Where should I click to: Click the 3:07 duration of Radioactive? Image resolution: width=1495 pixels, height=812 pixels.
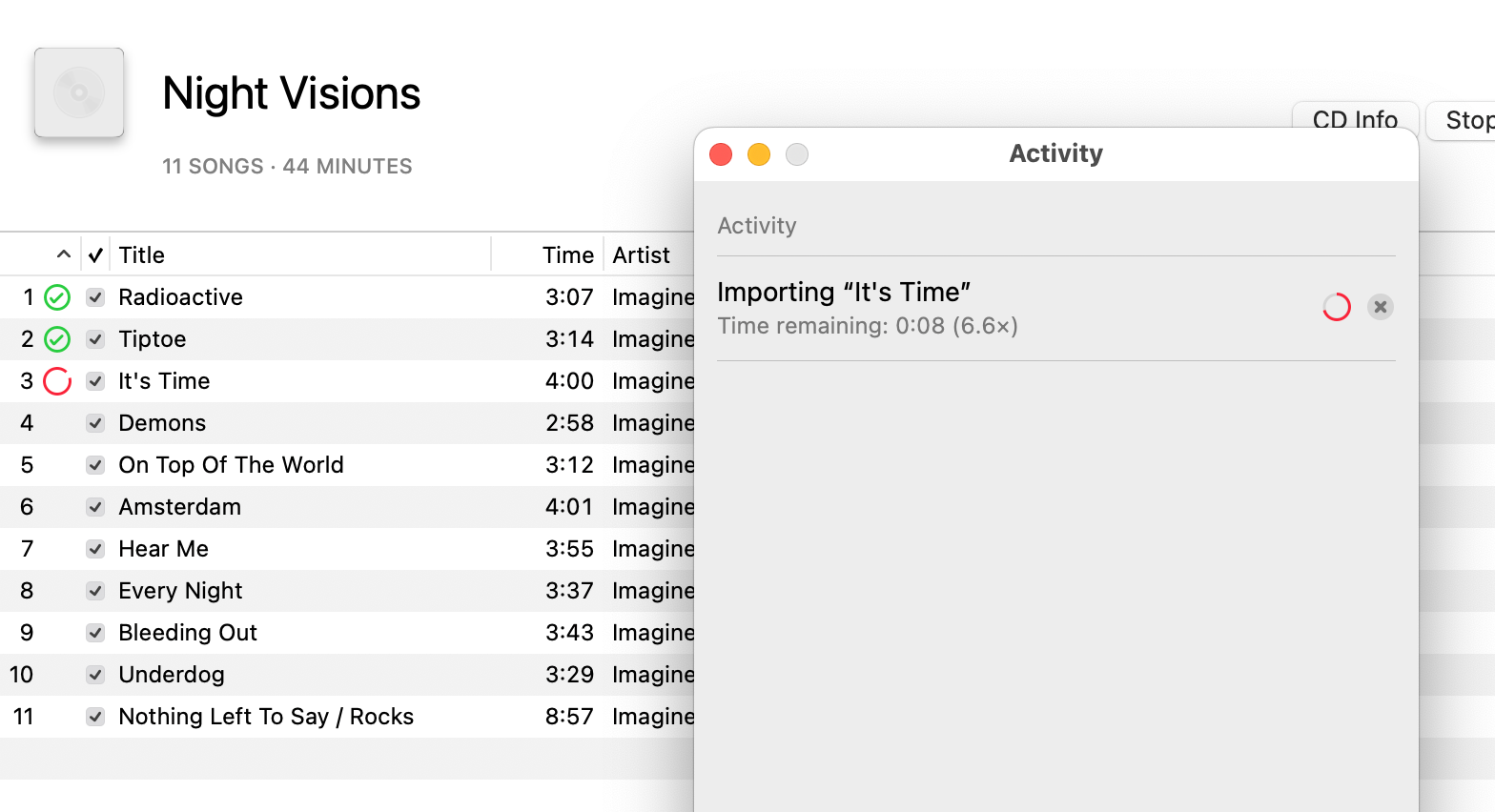[569, 297]
